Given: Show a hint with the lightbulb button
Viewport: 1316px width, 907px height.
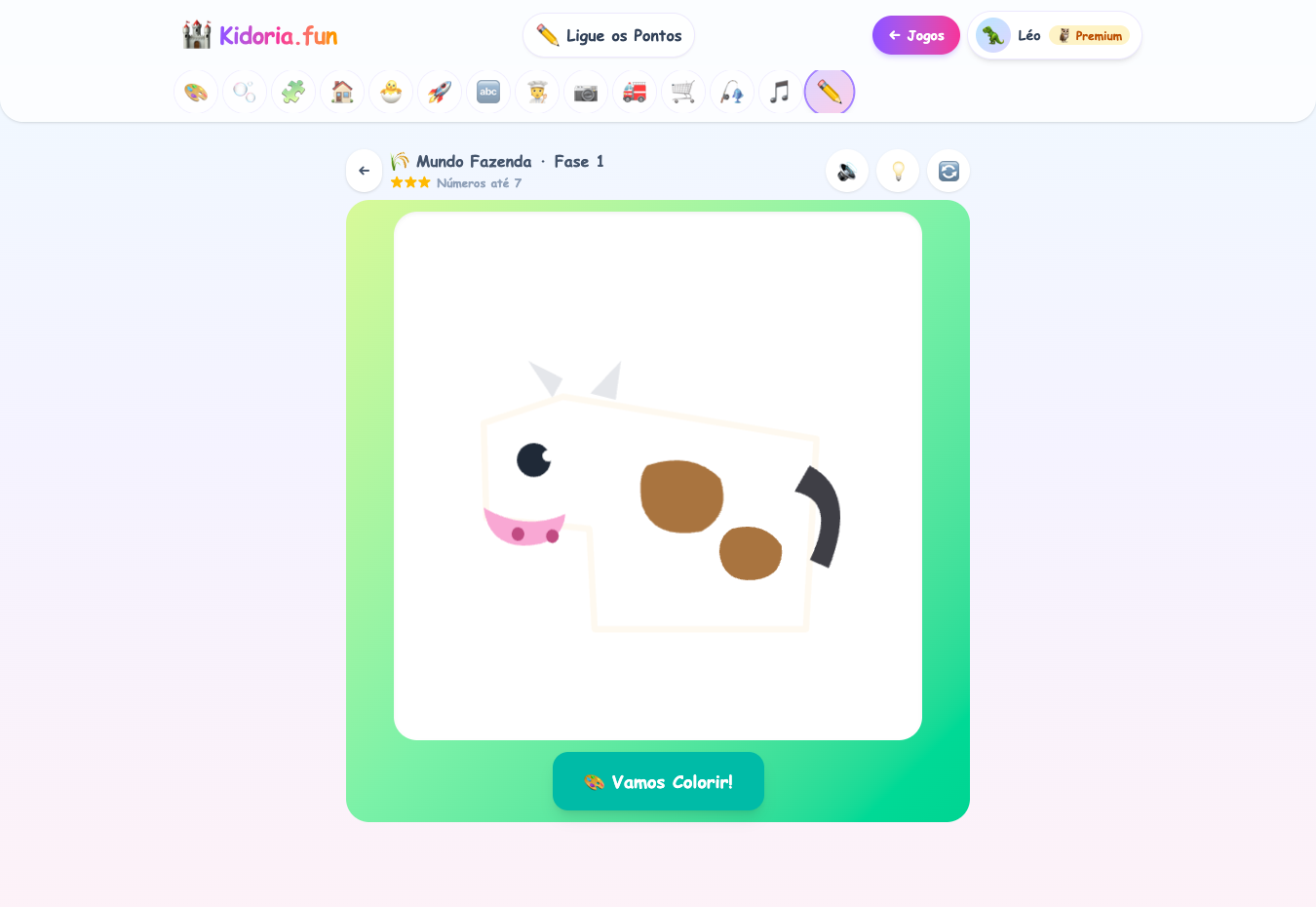Looking at the screenshot, I should point(898,171).
